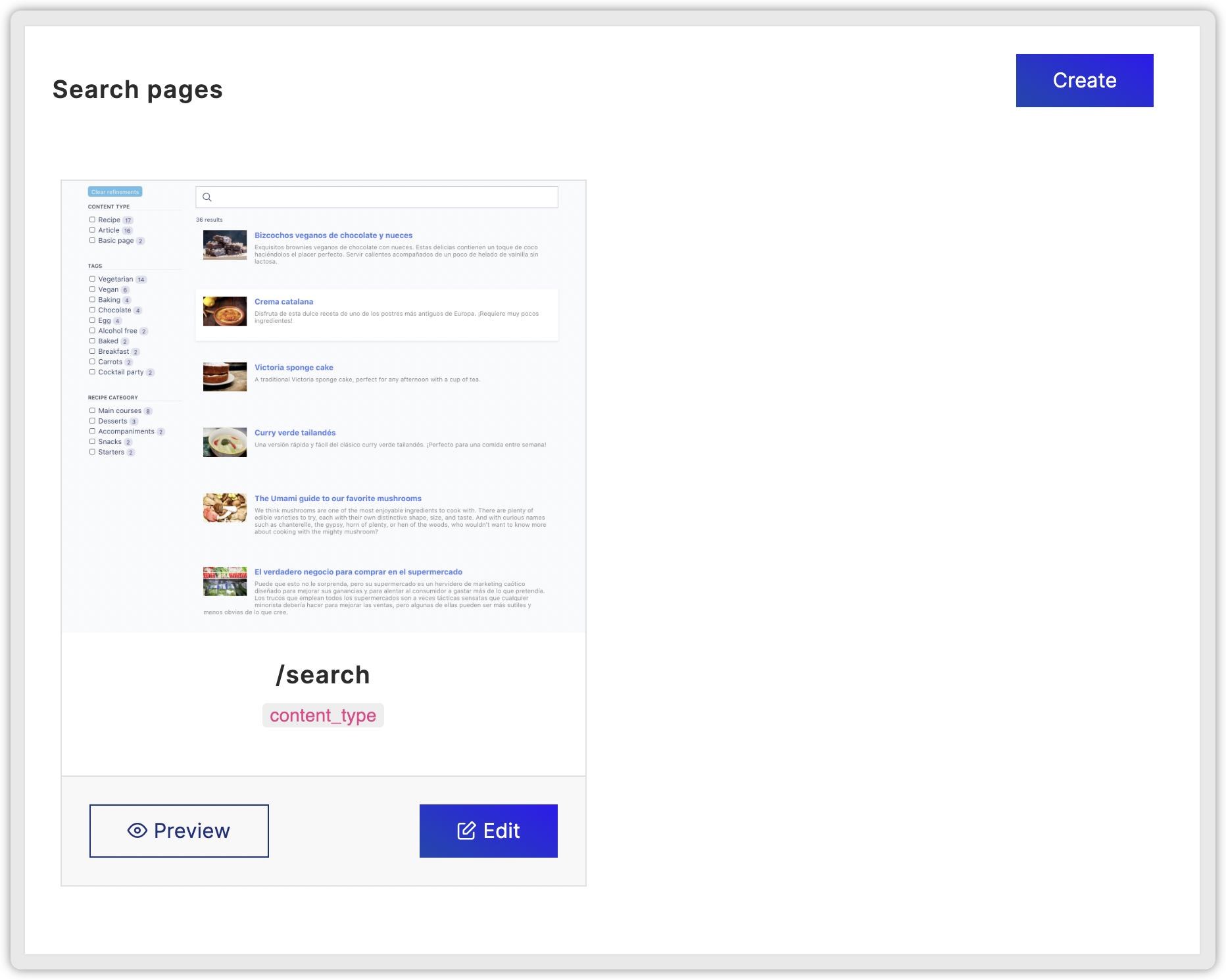Click the Clear refinements button
Viewport: 1226px width, 980px height.
coord(115,192)
